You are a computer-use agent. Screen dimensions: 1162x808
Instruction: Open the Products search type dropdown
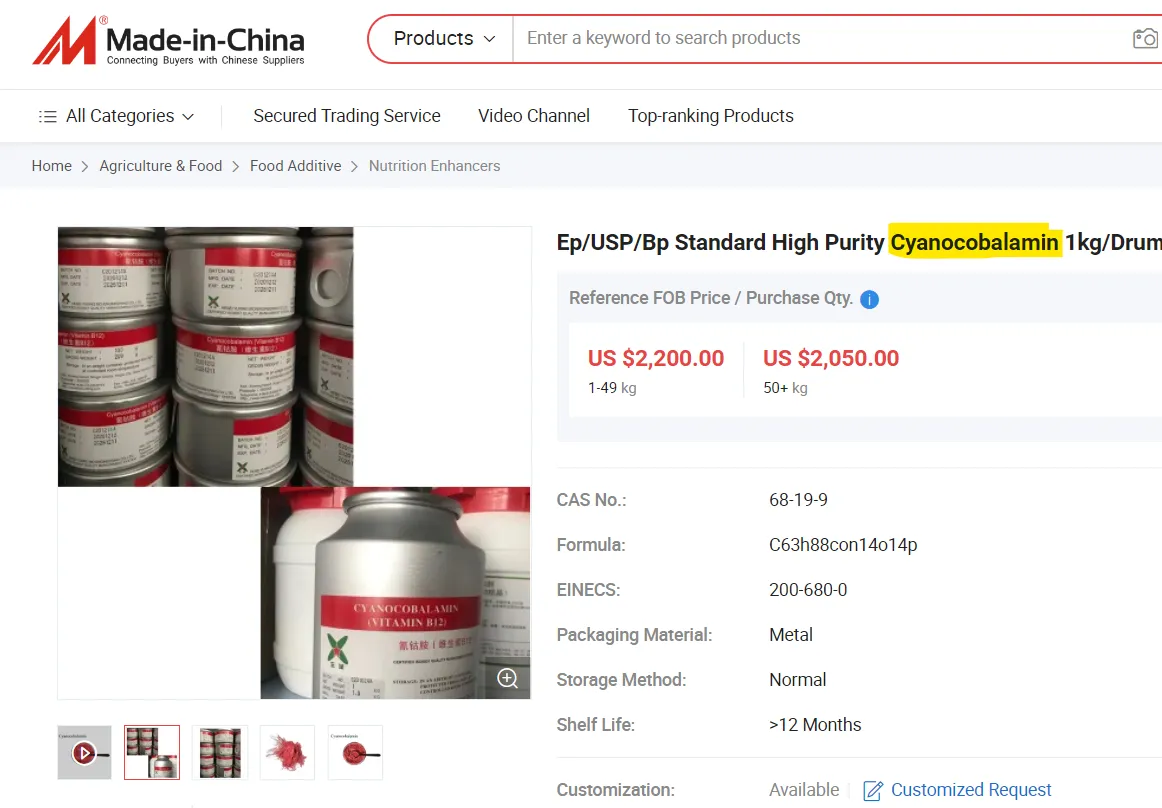click(443, 39)
